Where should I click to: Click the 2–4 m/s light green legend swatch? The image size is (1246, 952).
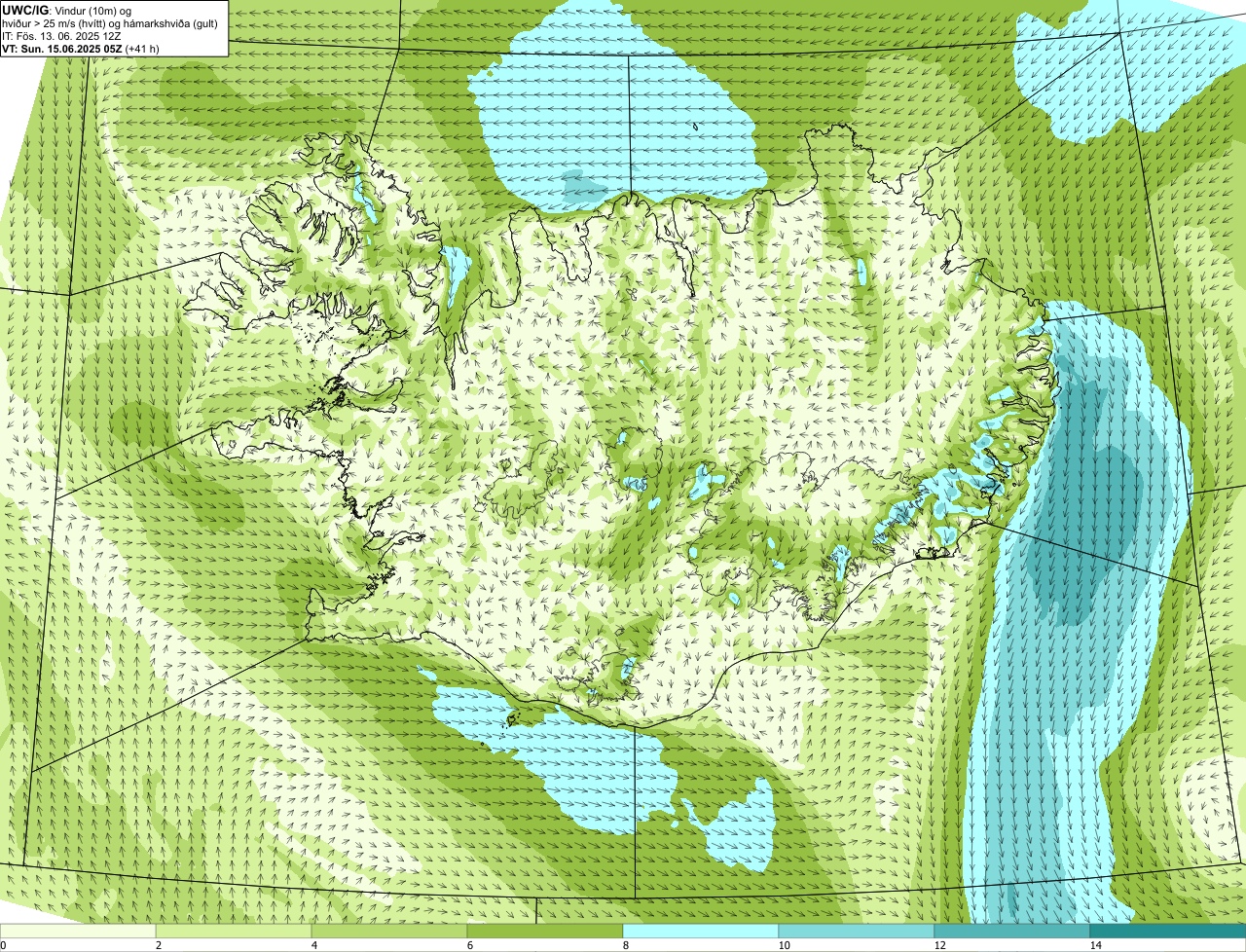tap(234, 932)
